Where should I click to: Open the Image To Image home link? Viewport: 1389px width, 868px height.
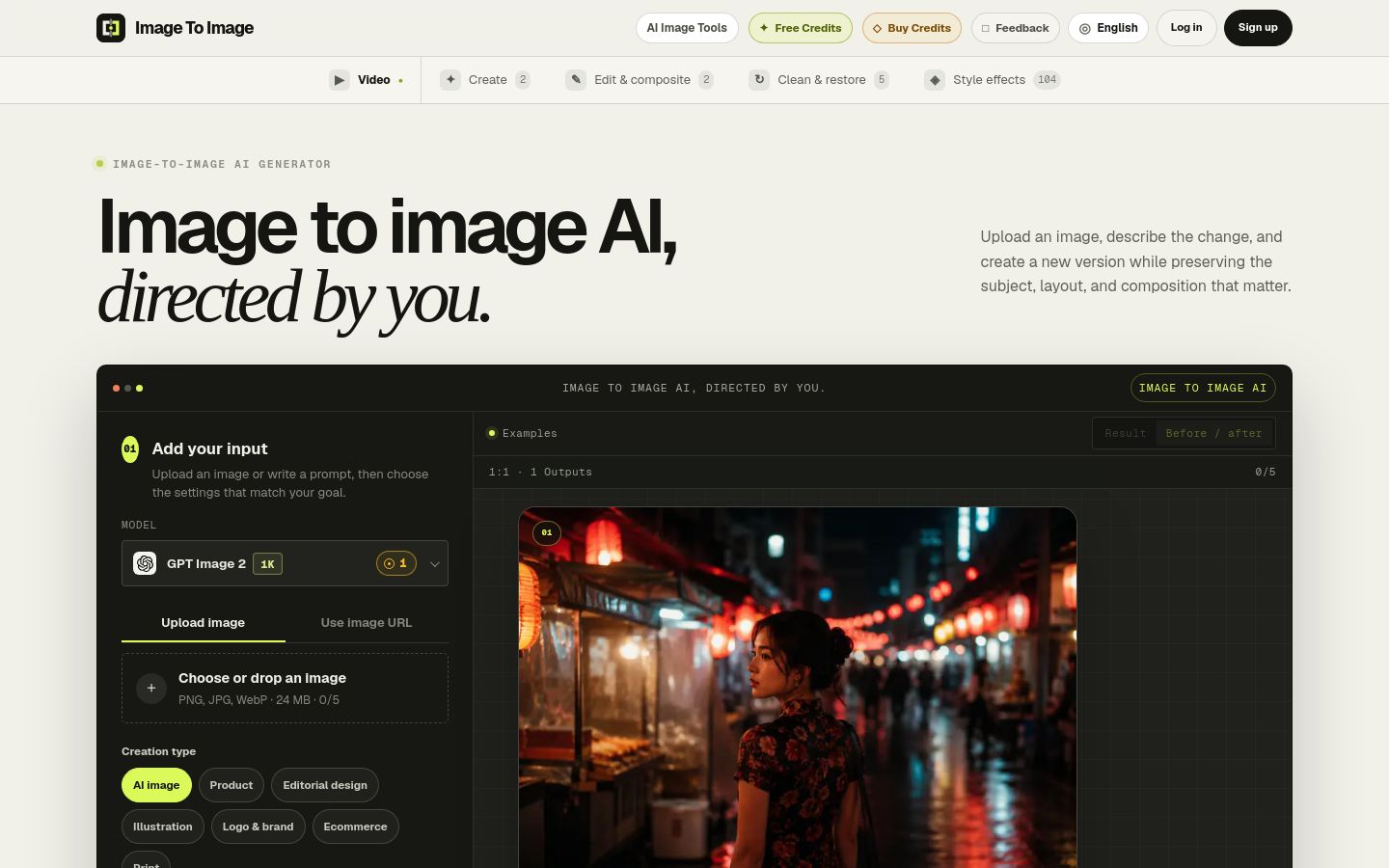point(176,28)
